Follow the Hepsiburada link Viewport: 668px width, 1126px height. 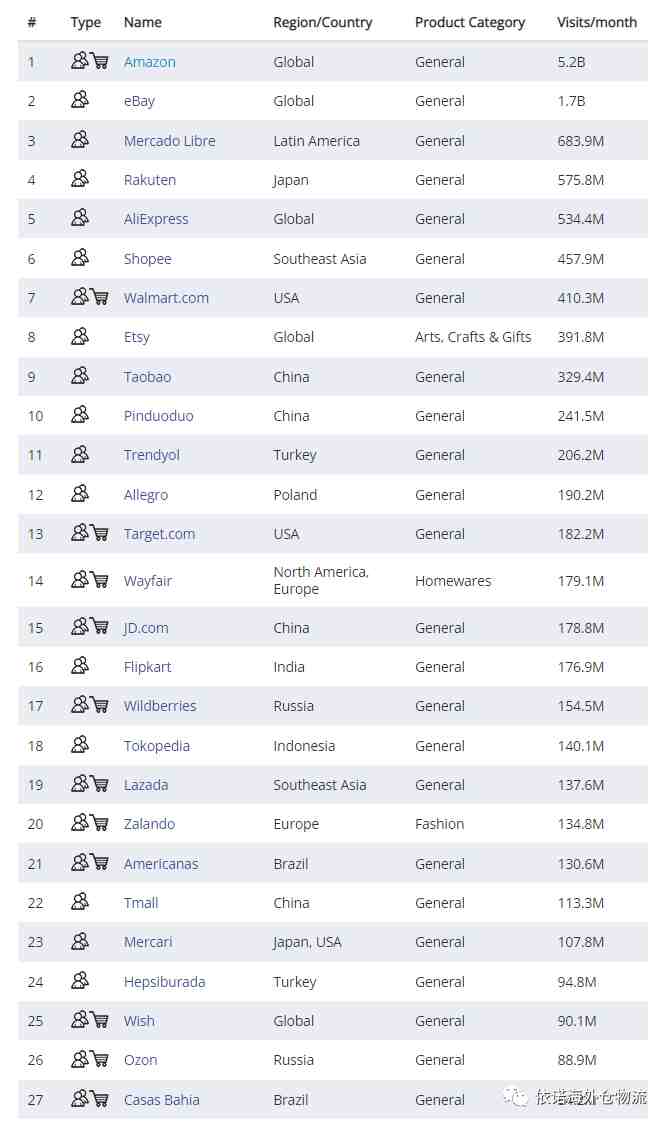(164, 982)
